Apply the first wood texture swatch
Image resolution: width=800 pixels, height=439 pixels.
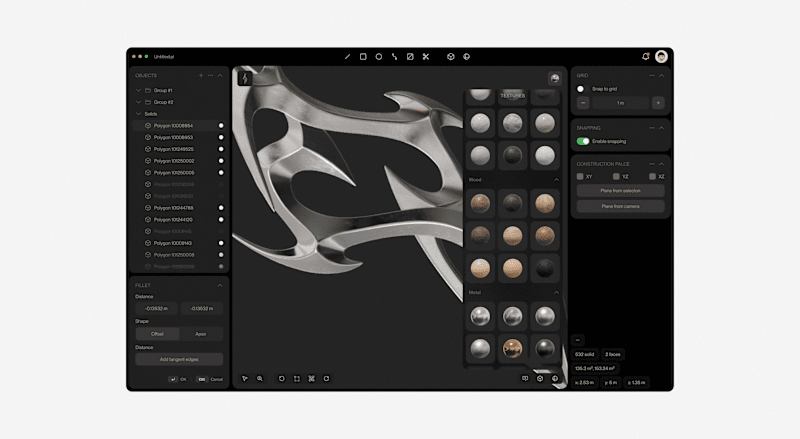pos(480,203)
